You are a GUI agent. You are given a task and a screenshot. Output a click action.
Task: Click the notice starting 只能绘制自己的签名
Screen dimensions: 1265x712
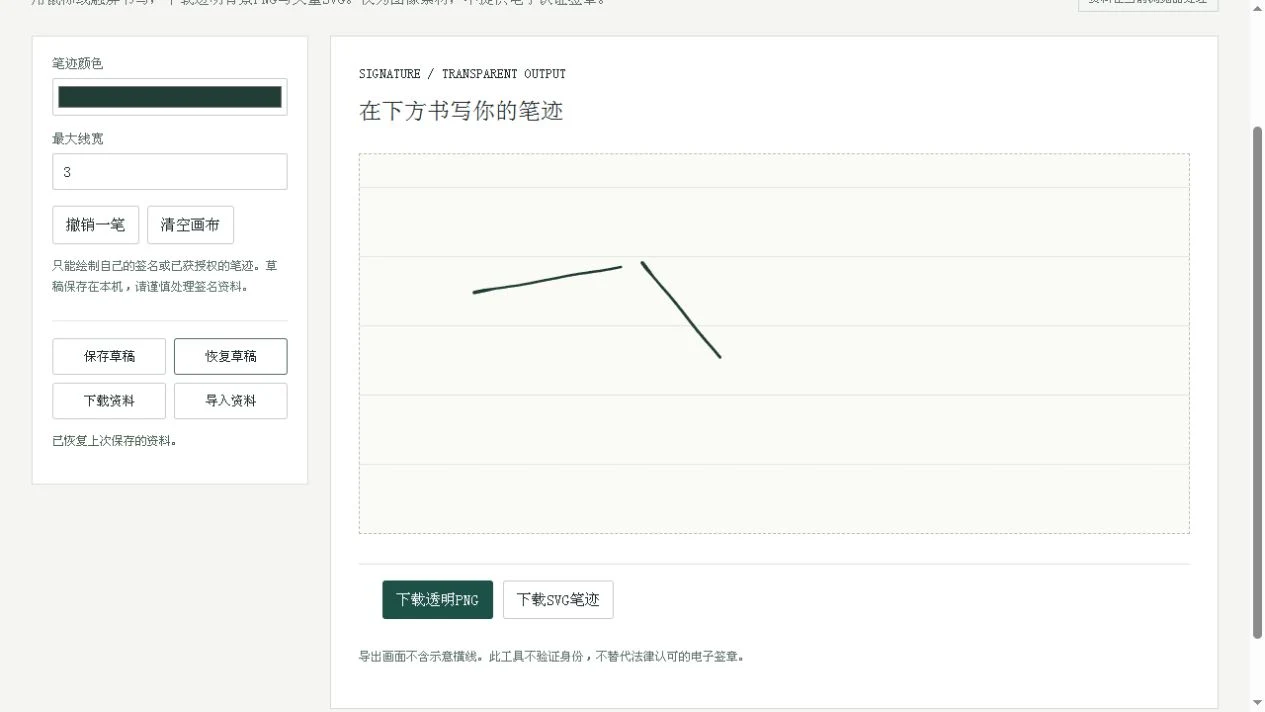pyautogui.click(x=165, y=276)
